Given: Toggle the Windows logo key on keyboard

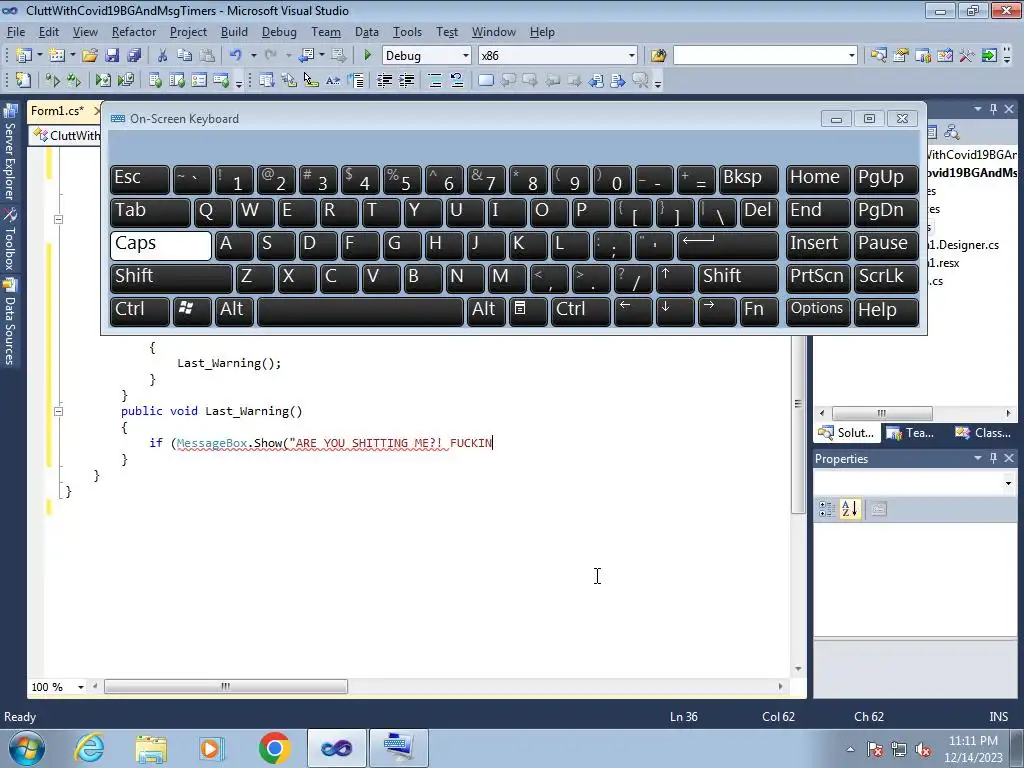Looking at the screenshot, I should [192, 311].
